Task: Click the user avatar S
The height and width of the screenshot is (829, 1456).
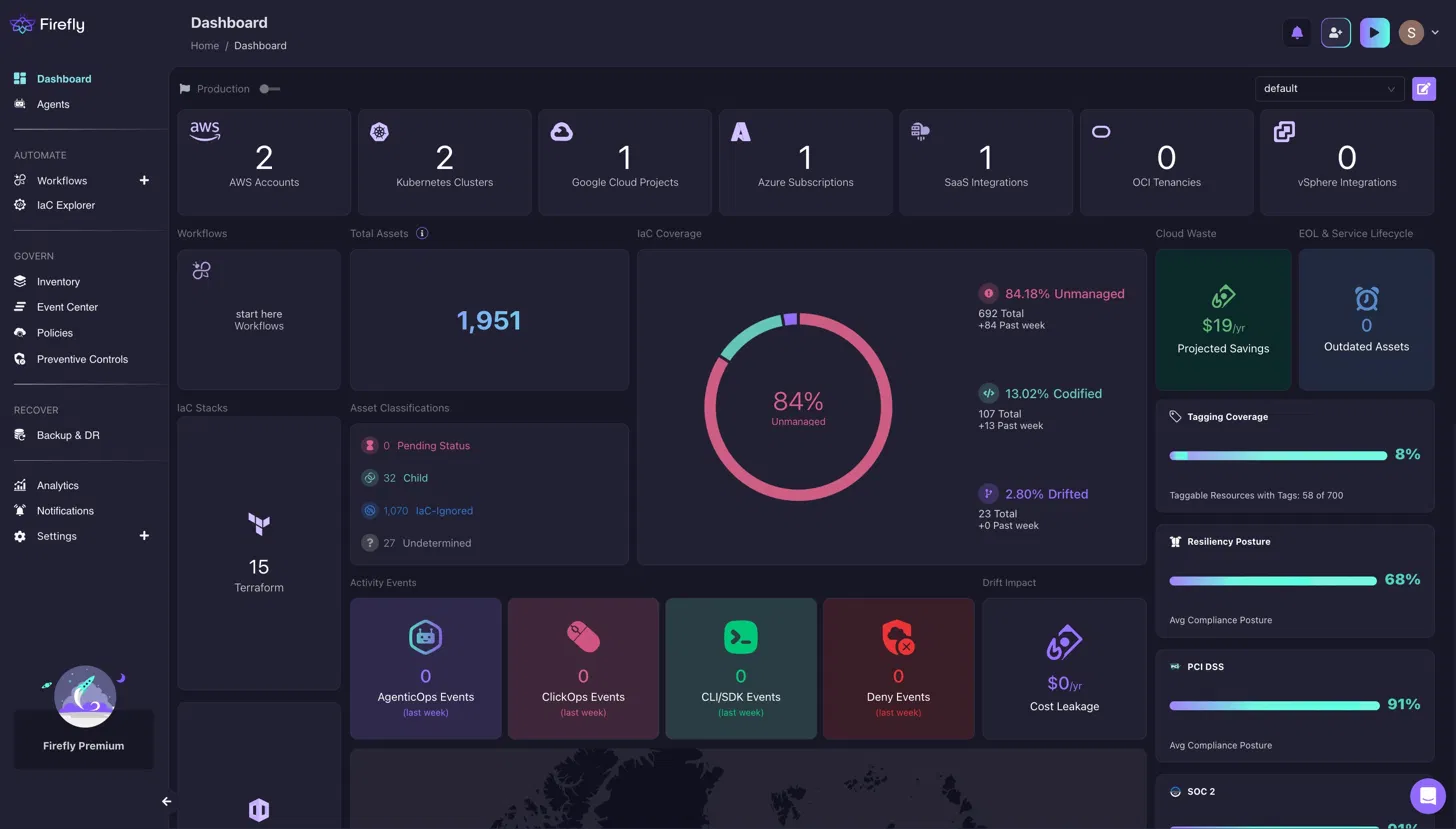Action: click(x=1411, y=33)
